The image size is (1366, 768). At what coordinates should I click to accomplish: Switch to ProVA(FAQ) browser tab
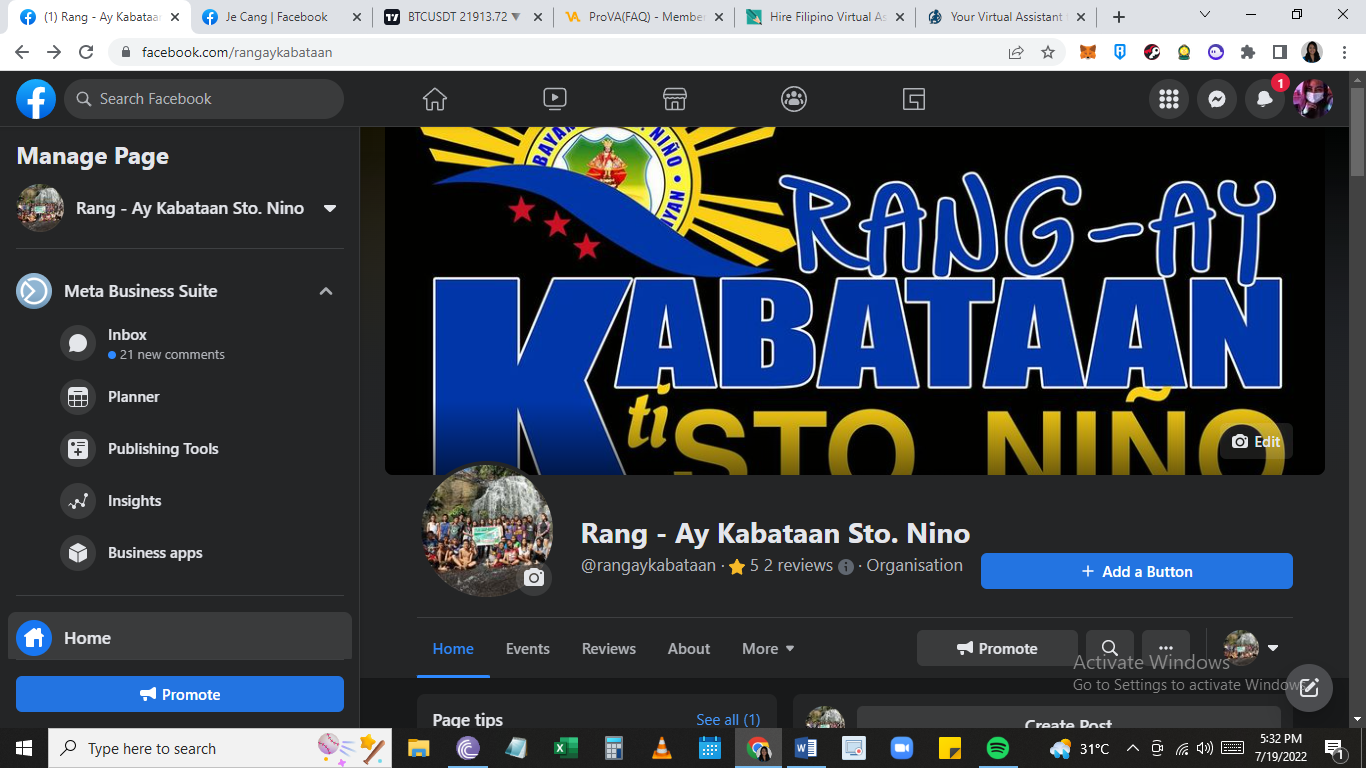642,17
